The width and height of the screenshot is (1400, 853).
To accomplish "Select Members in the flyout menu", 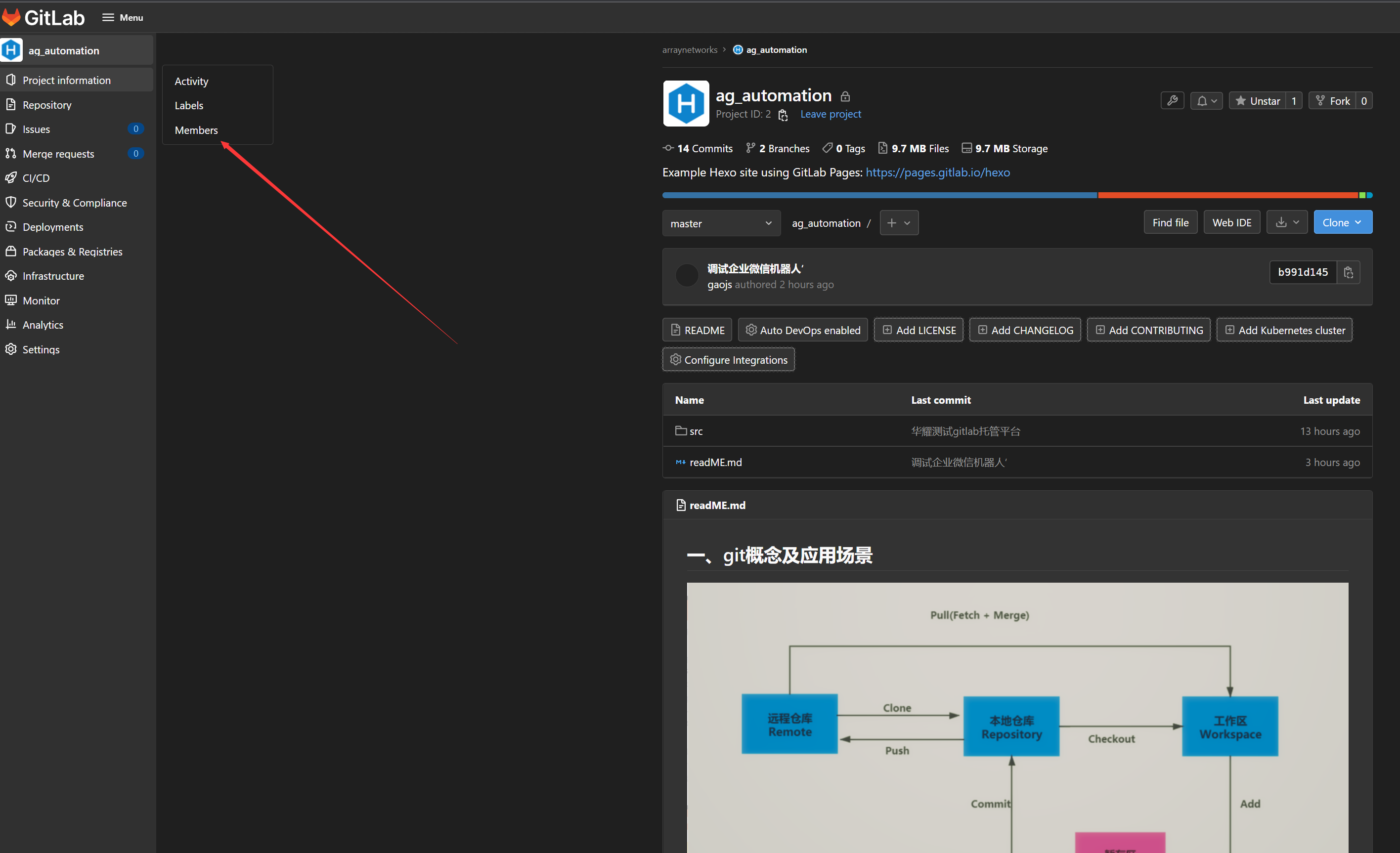I will pos(196,130).
